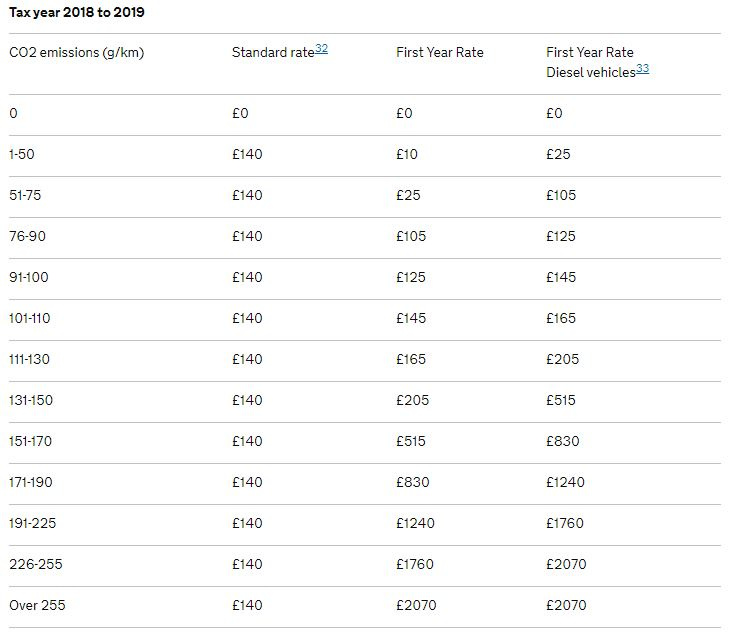Click the 'Tax year 2018 to 2019' heading
Image resolution: width=739 pixels, height=639 pixels.
[77, 12]
